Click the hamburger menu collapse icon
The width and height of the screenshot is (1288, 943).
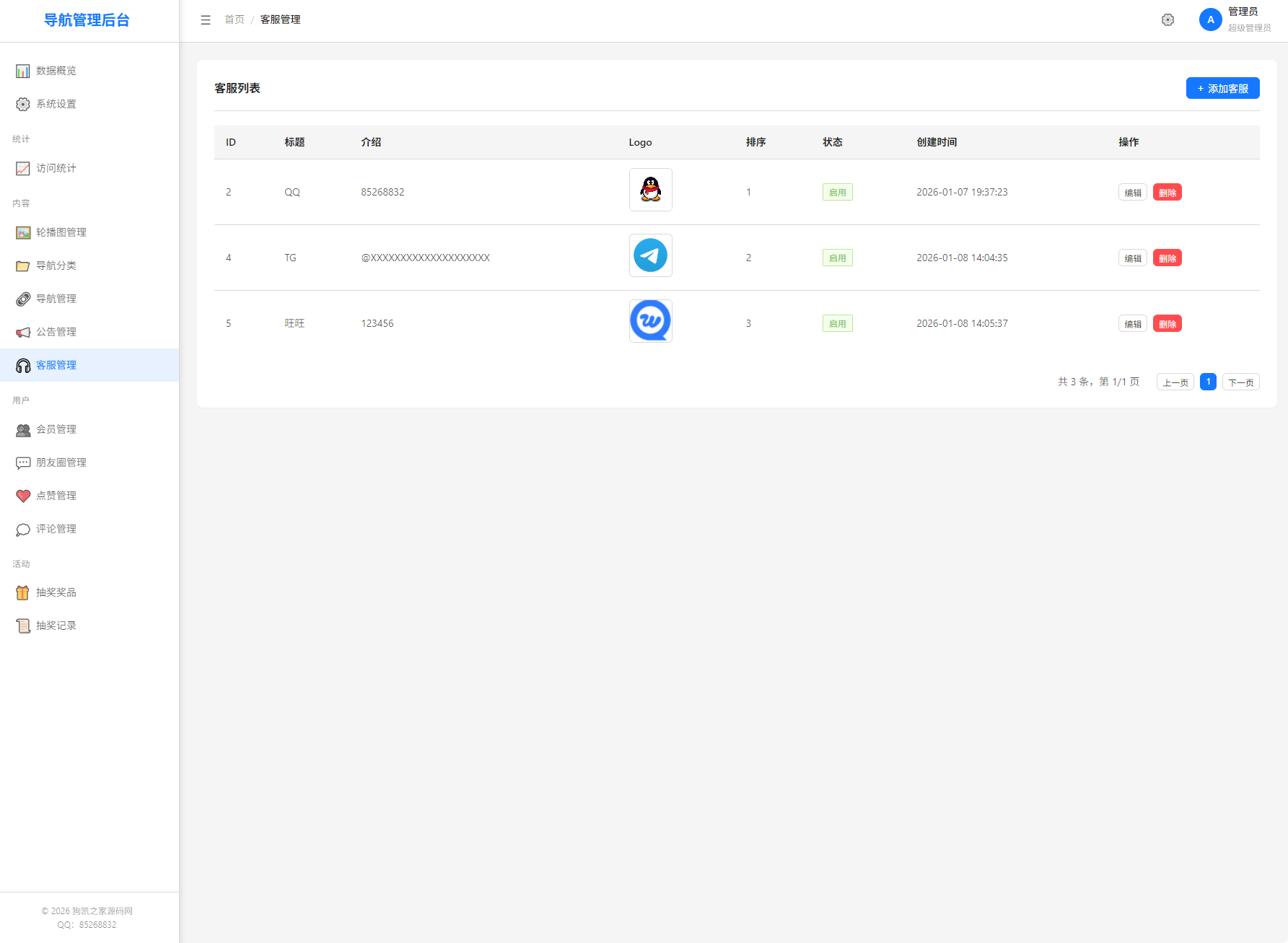coord(206,20)
